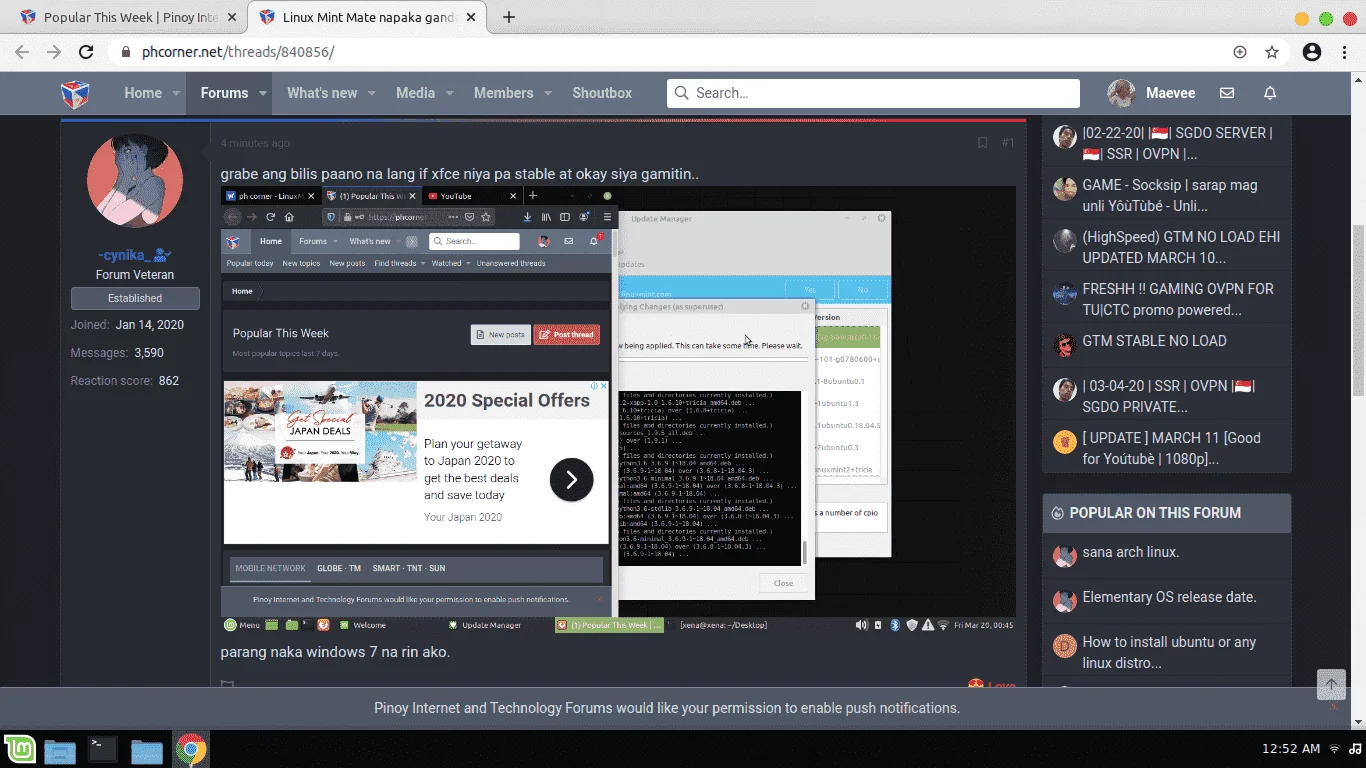Go back with the browser back arrow
This screenshot has width=1366, height=768.
tap(22, 52)
